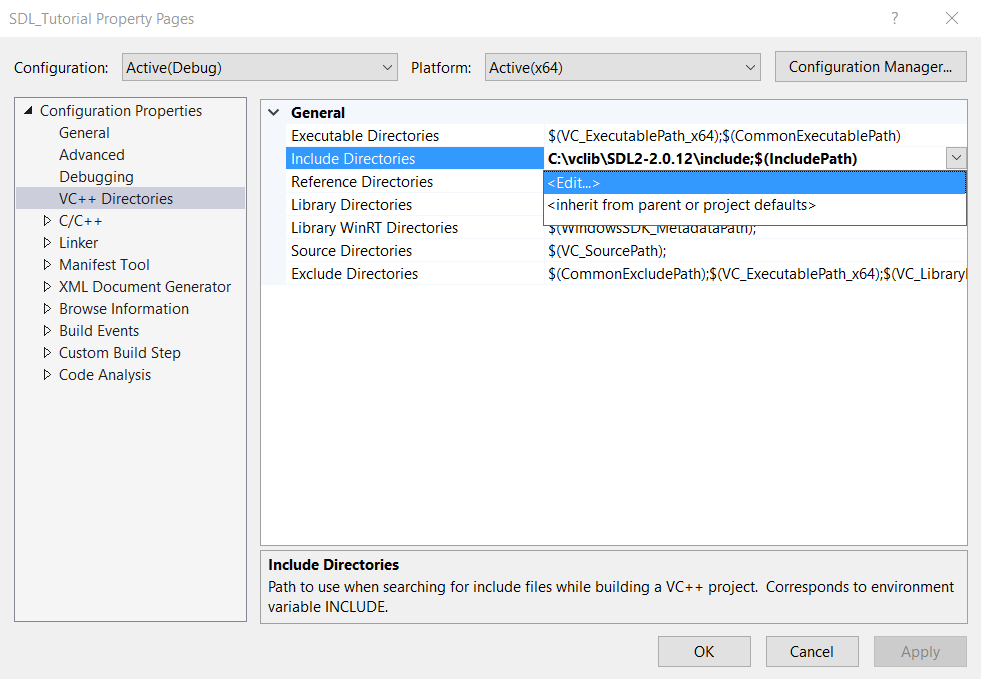Expand Browse Information node arrow
The width and height of the screenshot is (981, 679).
tap(47, 309)
